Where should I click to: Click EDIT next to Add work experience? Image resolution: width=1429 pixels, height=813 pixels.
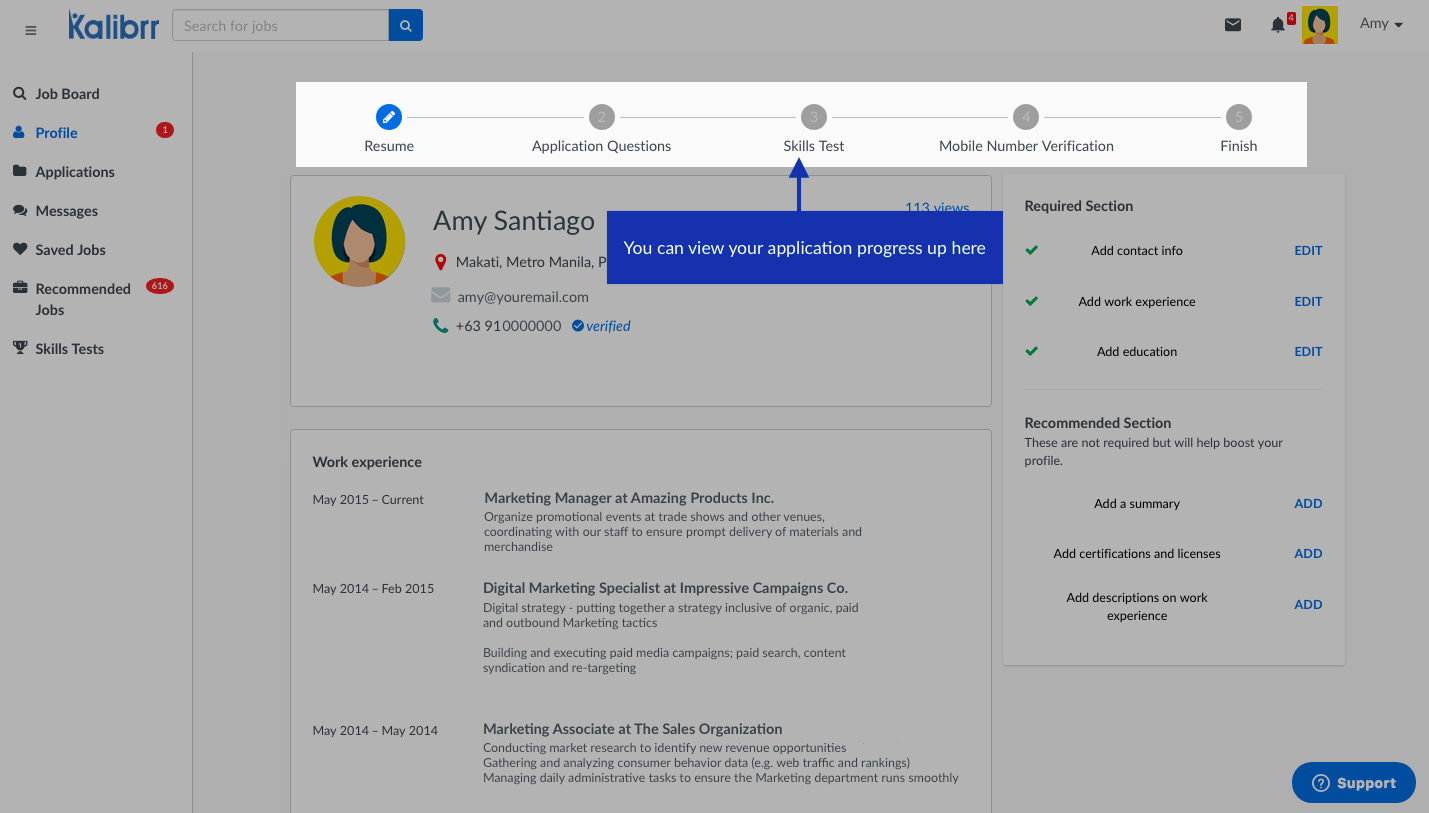(x=1308, y=301)
